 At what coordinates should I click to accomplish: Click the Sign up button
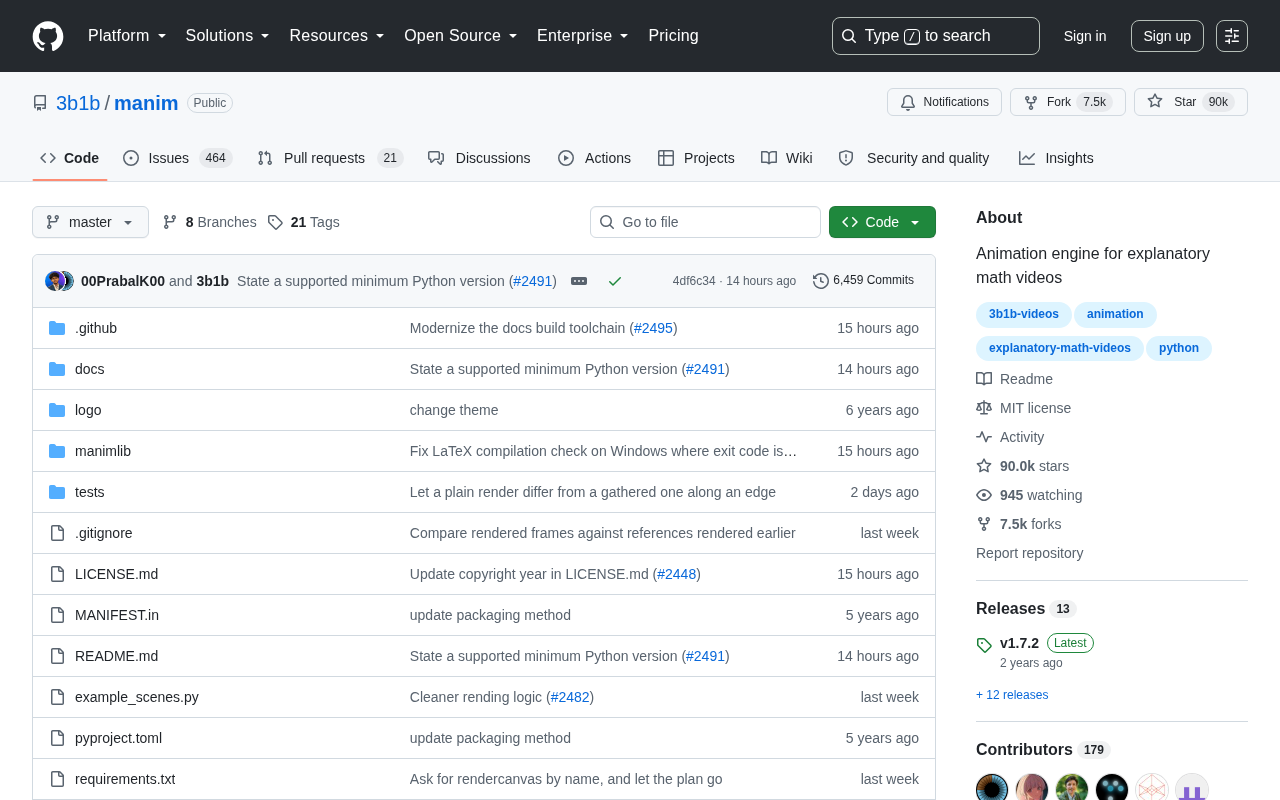pos(1167,36)
